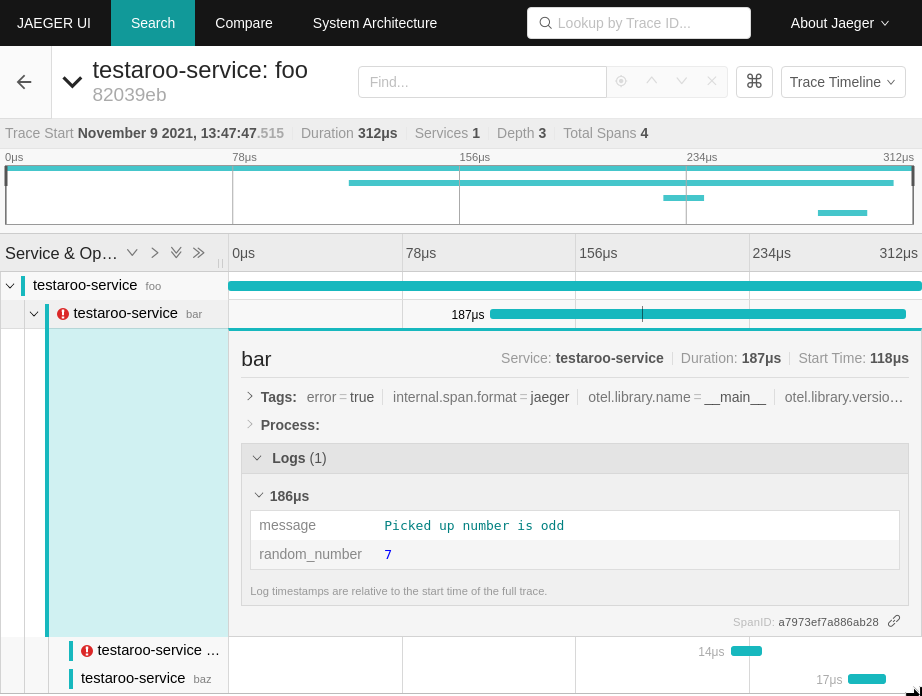Collapse the foo span row
Image resolution: width=922 pixels, height=696 pixels.
(x=10, y=286)
